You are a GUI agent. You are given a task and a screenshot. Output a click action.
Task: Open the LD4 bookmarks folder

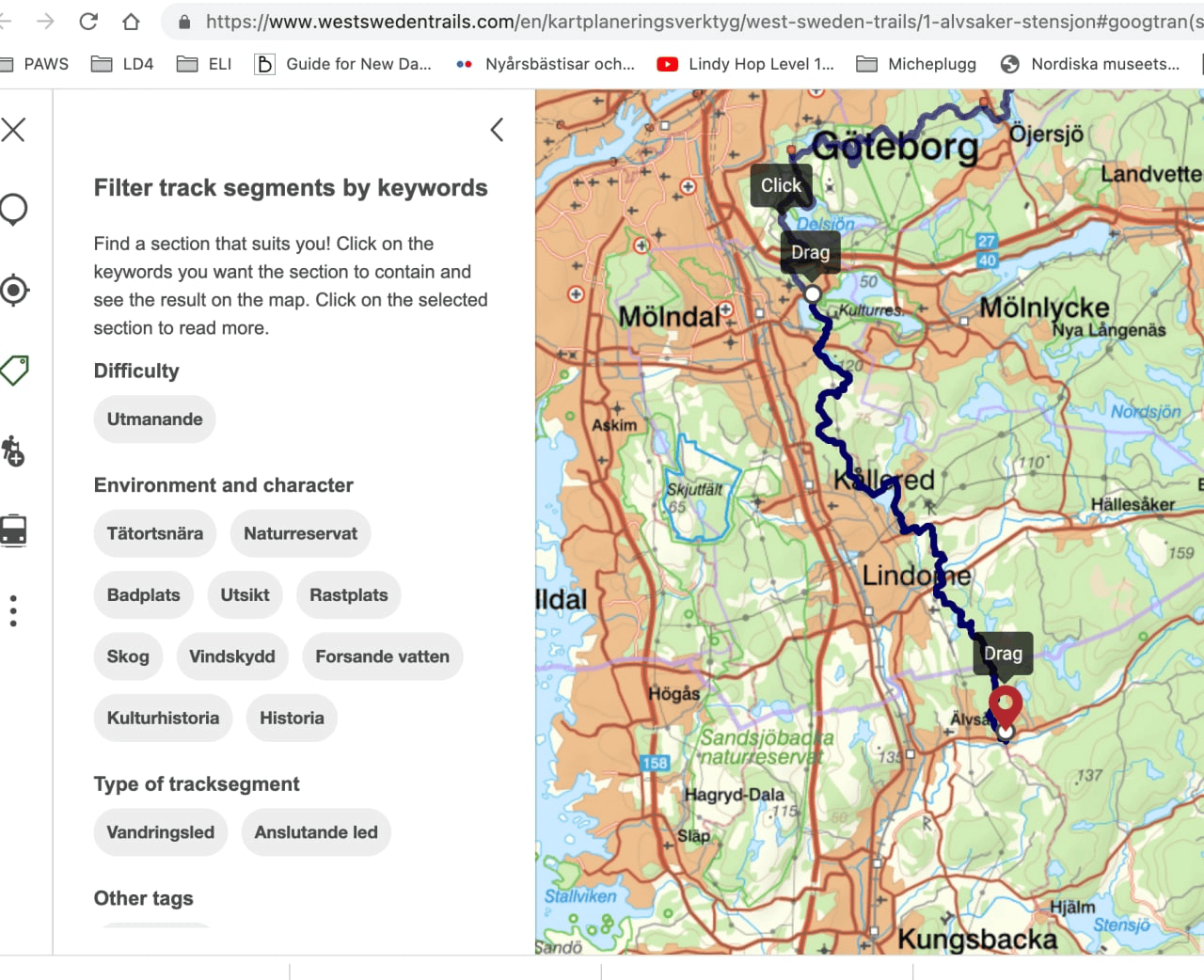coord(123,64)
